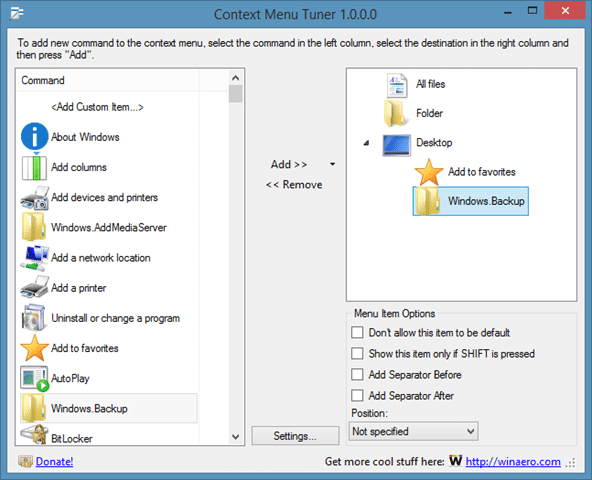Select Add a network location text
The image size is (592, 480).
click(x=101, y=258)
